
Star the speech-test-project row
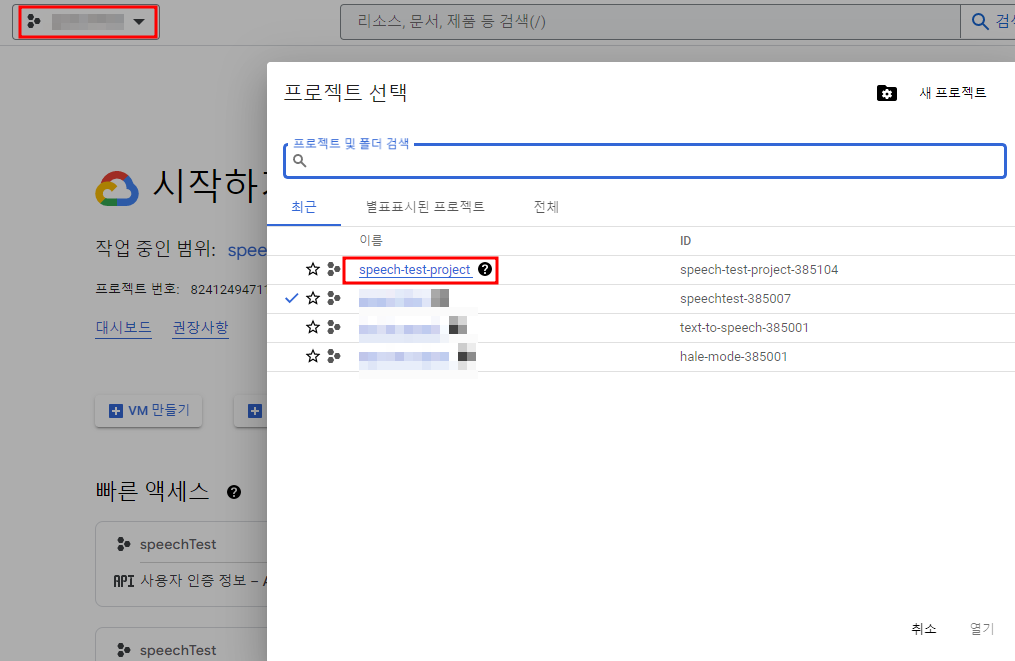point(313,269)
